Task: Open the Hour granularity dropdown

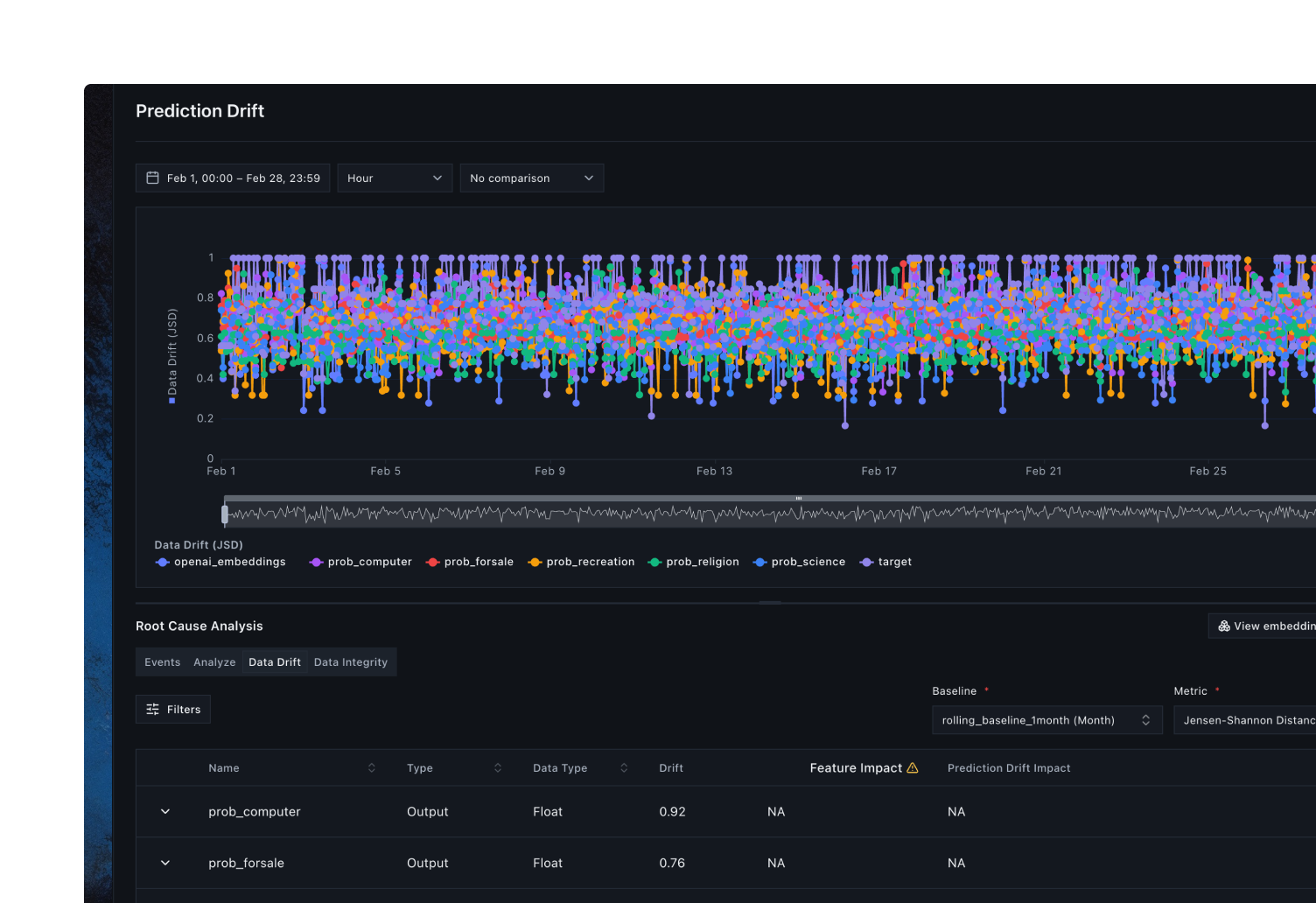Action: [395, 178]
